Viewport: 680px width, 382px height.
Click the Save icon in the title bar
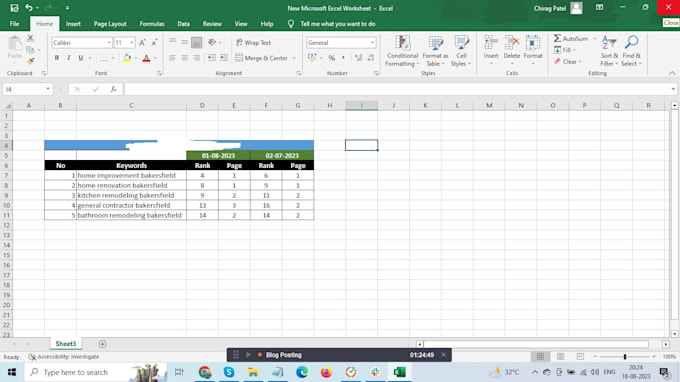tap(14, 8)
